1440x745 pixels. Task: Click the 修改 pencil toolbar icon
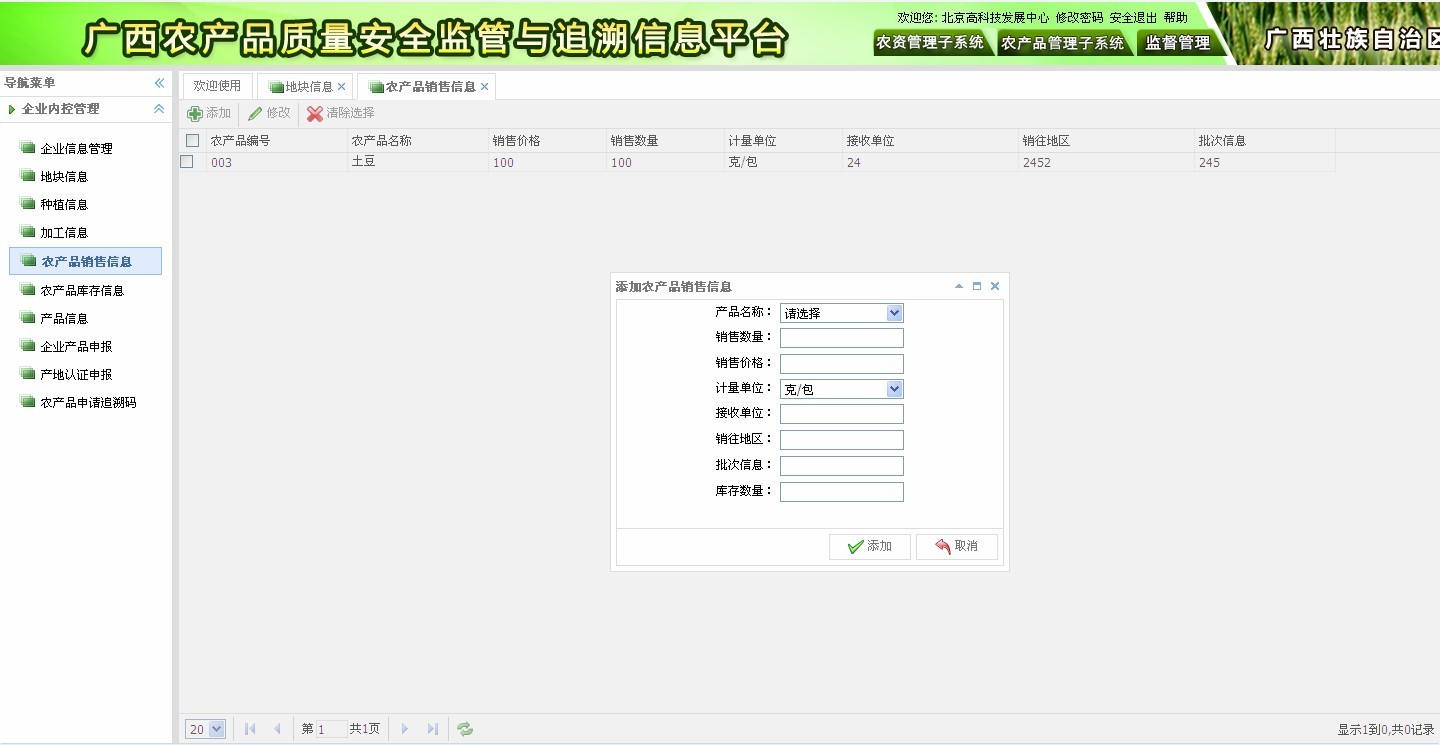tap(256, 114)
